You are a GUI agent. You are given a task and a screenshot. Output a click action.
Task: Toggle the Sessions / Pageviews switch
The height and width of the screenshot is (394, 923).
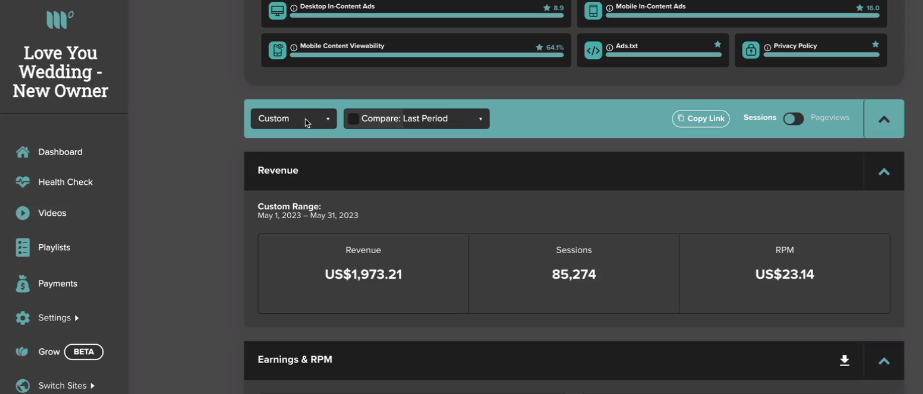793,119
